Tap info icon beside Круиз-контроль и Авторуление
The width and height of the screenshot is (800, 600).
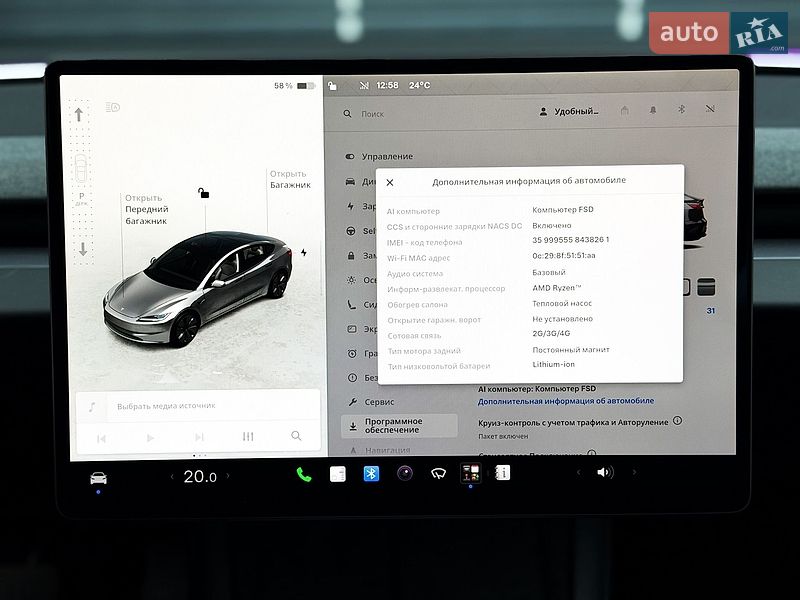[677, 420]
